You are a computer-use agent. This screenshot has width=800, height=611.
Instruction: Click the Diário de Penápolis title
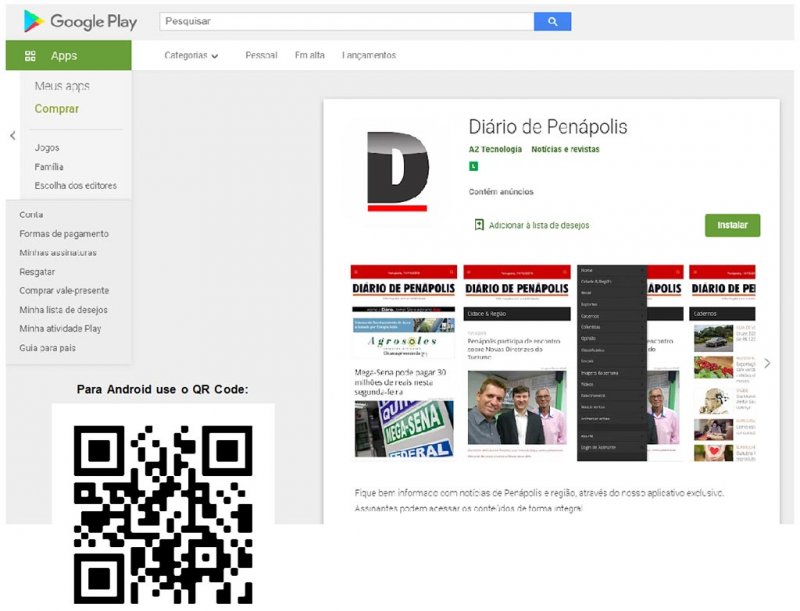click(548, 126)
